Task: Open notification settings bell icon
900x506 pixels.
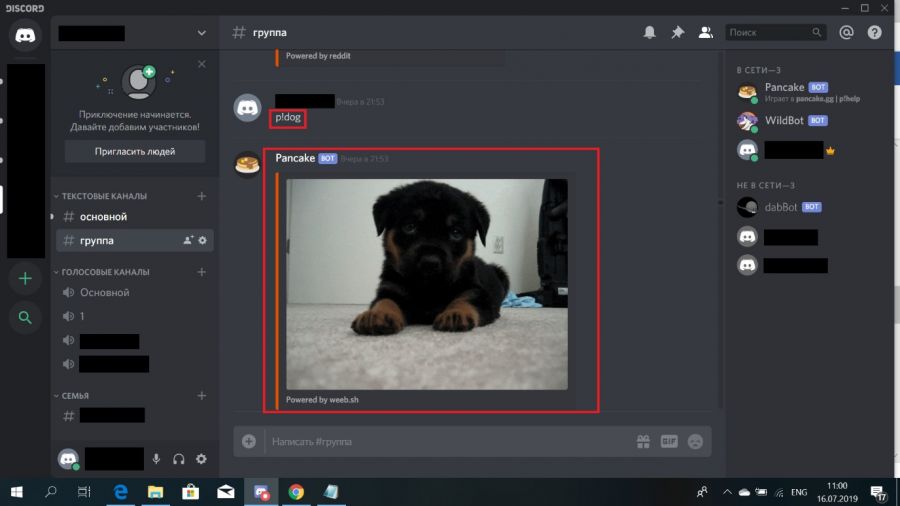Action: pyautogui.click(x=649, y=33)
